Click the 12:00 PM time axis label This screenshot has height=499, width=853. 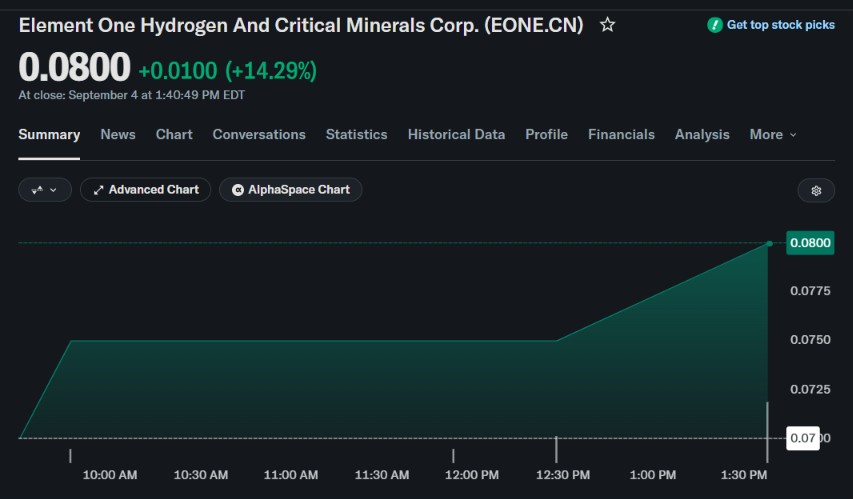(472, 475)
